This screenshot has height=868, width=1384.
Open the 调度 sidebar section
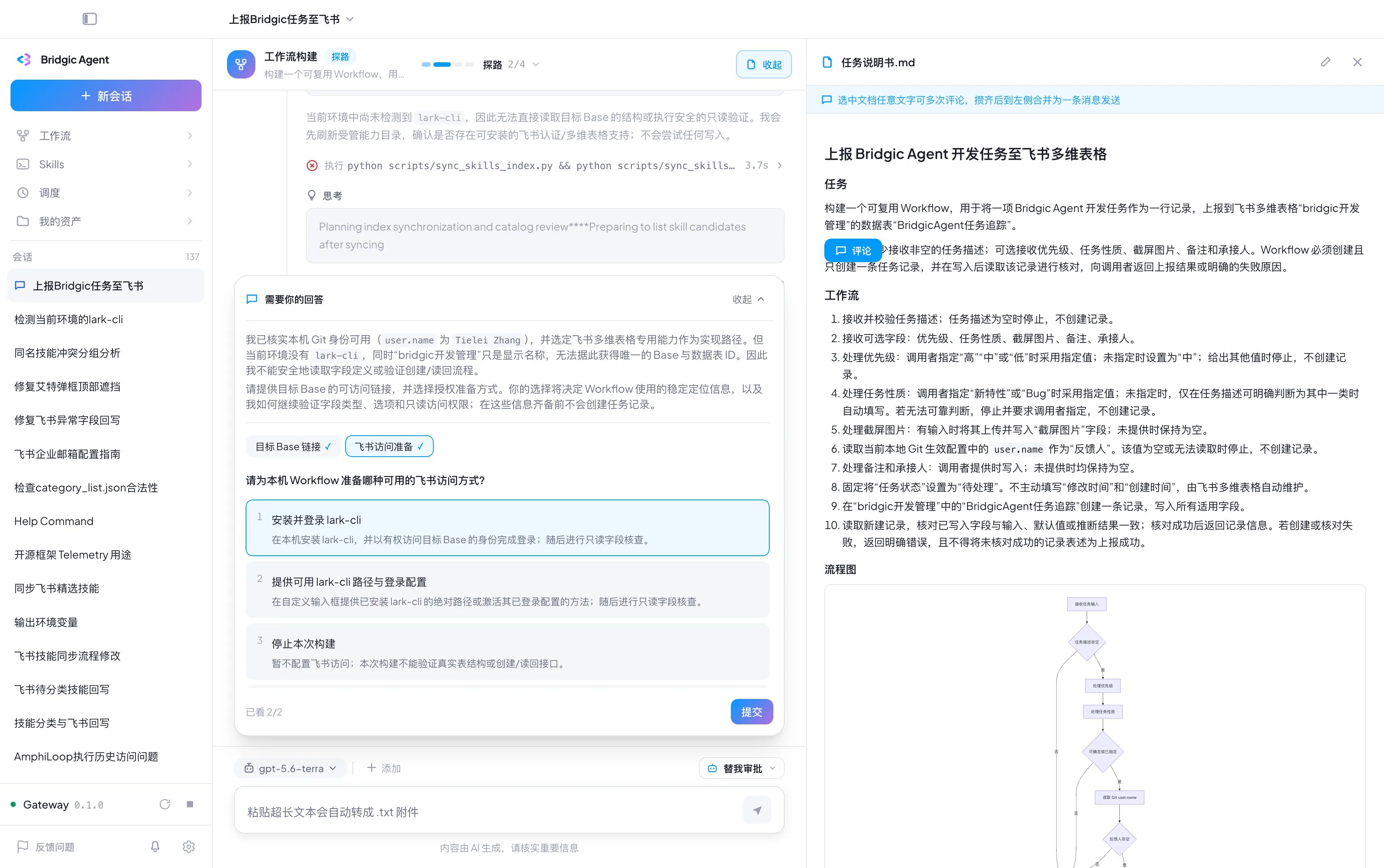(106, 193)
